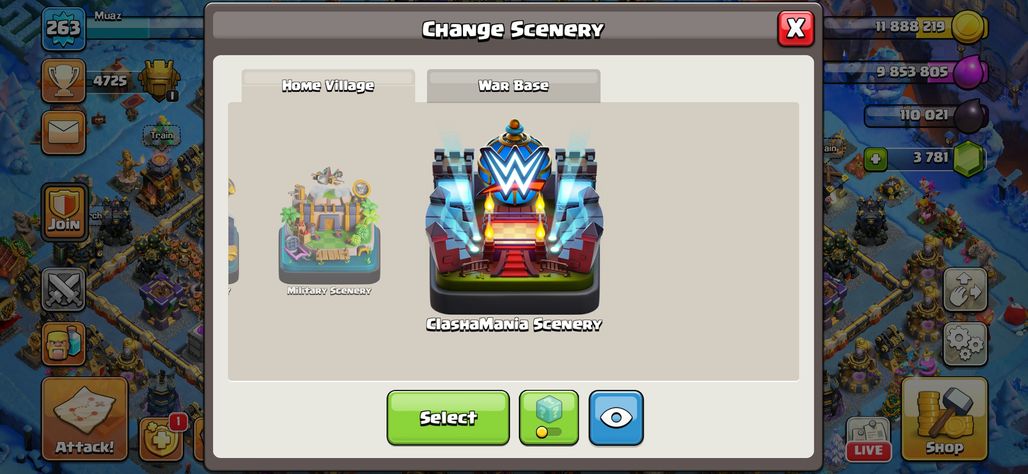Screen dimensions: 1028x474
Task: Preview scenery with the eye button
Action: pyautogui.click(x=616, y=418)
